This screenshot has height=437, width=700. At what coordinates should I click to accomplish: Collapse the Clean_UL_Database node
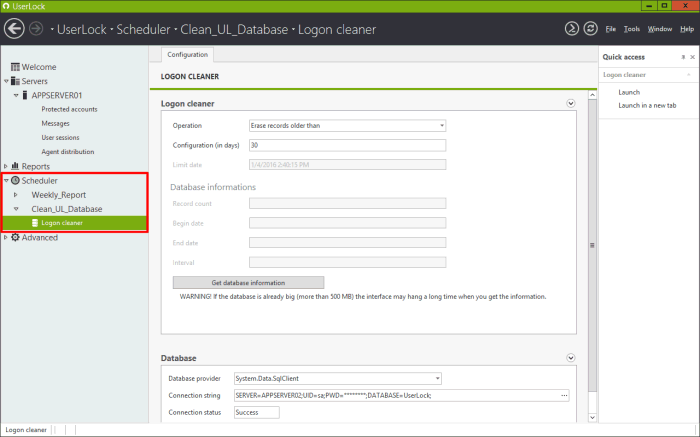16,209
